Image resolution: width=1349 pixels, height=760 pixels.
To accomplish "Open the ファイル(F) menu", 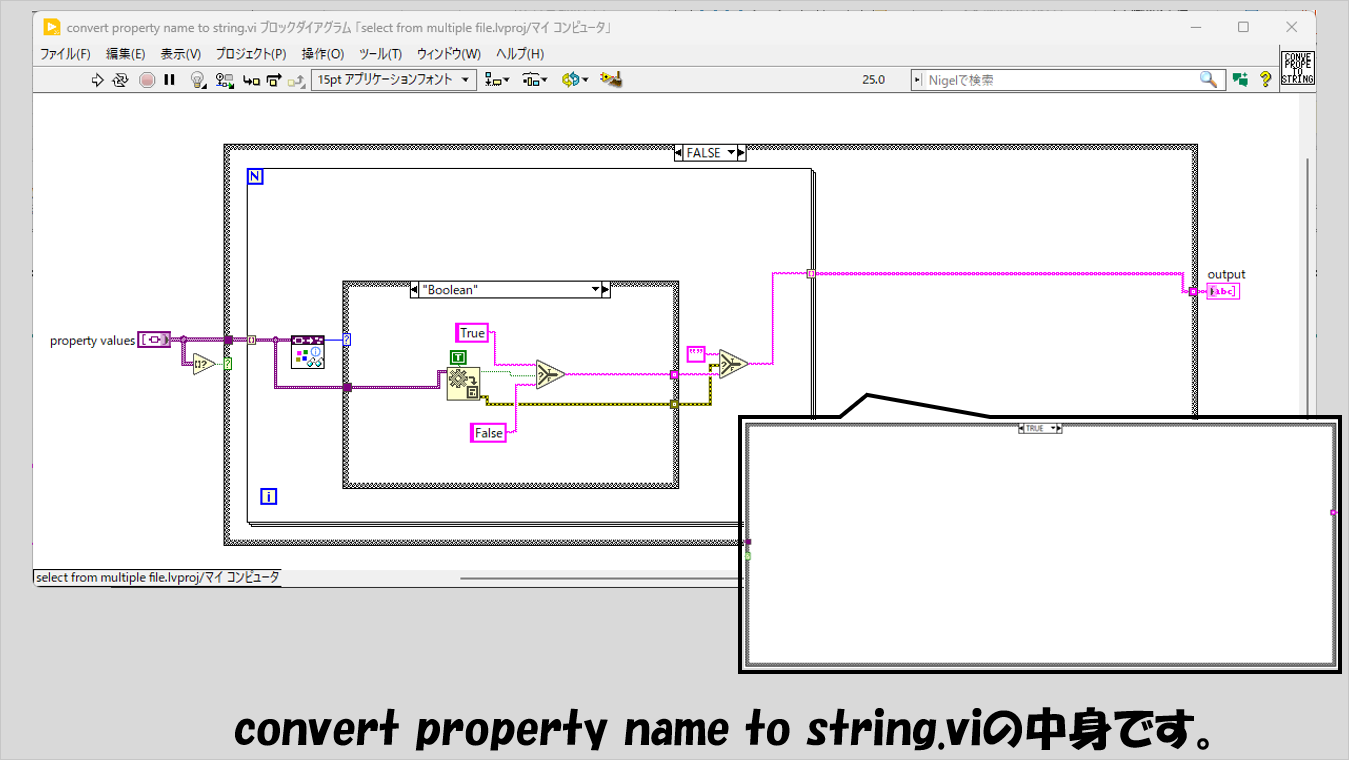I will pyautogui.click(x=65, y=54).
